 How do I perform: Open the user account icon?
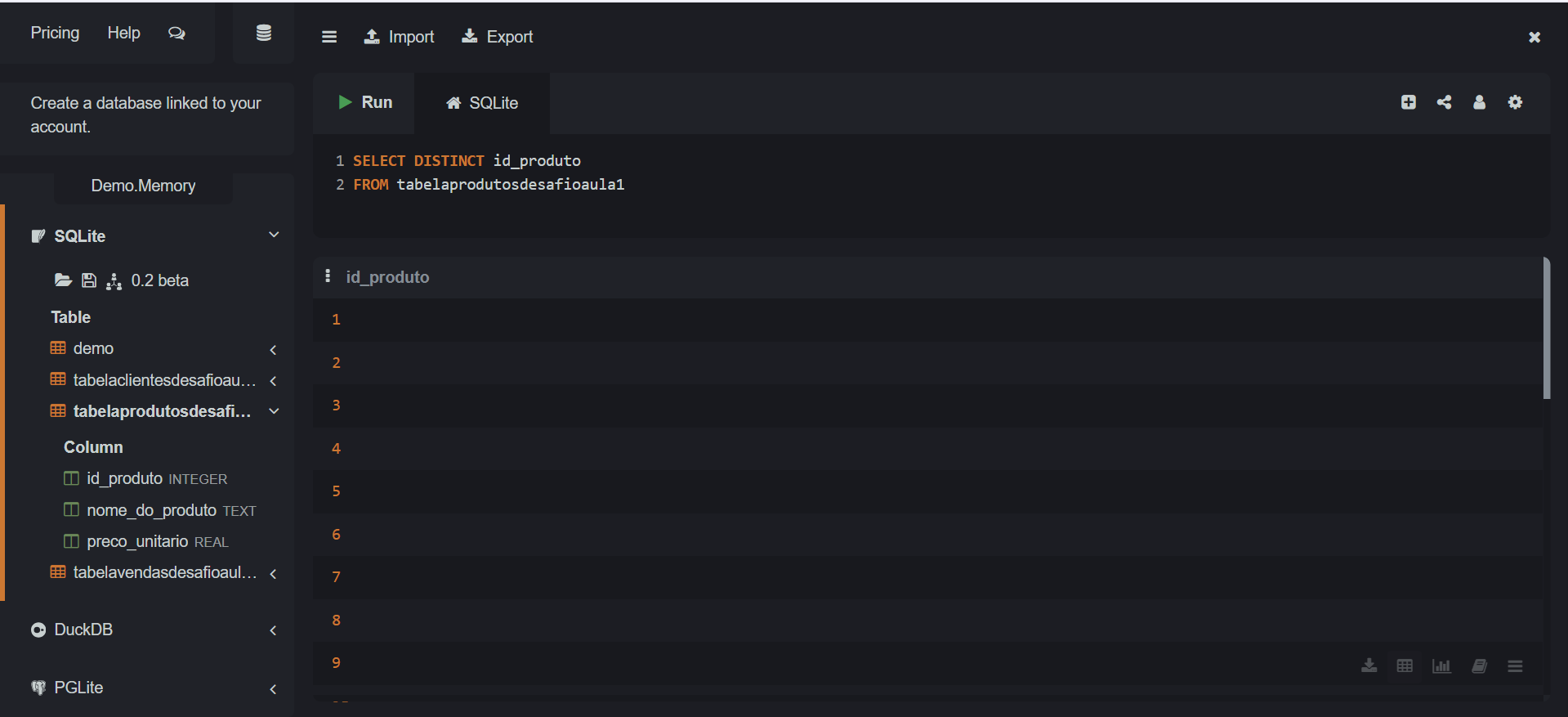(x=1479, y=102)
